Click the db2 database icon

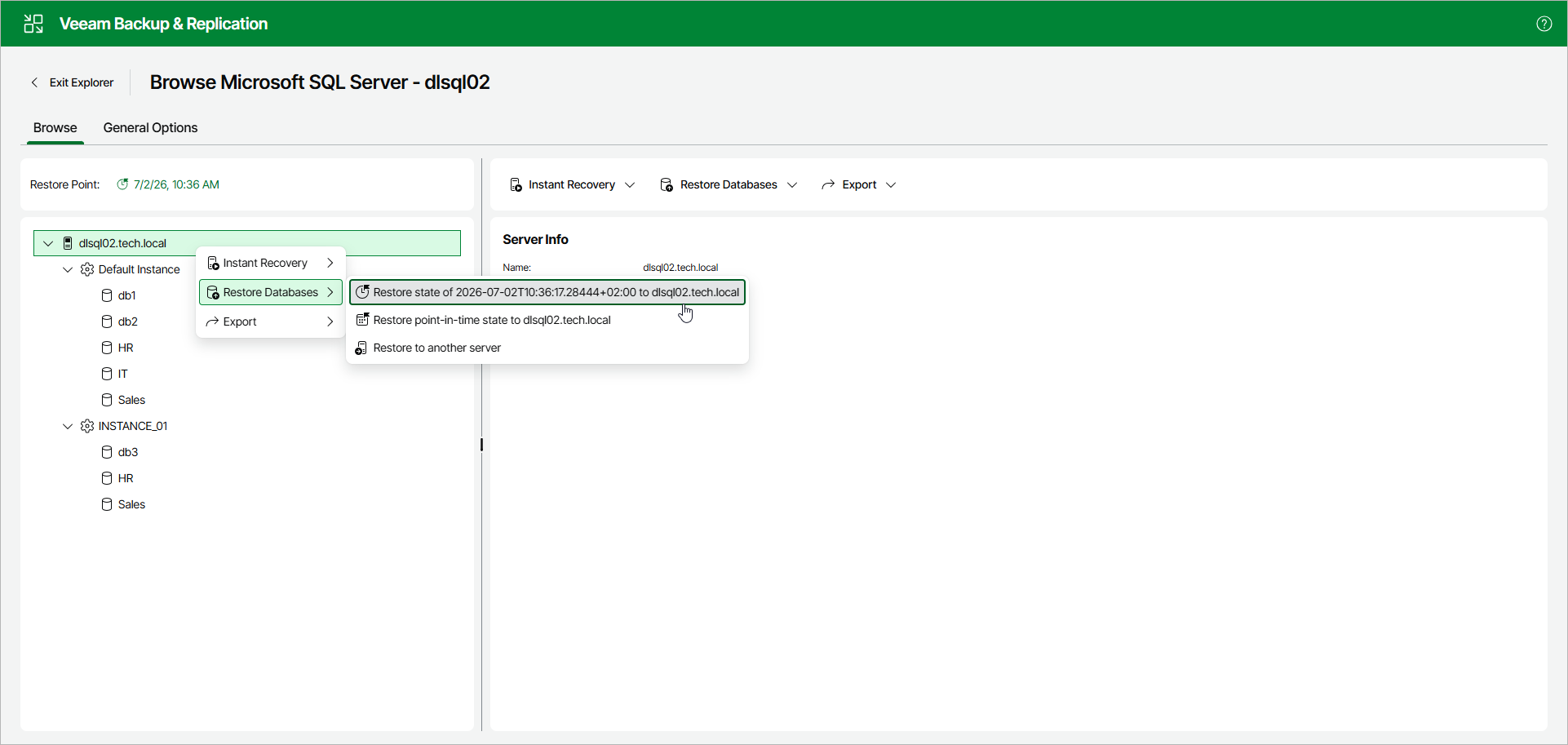point(107,322)
